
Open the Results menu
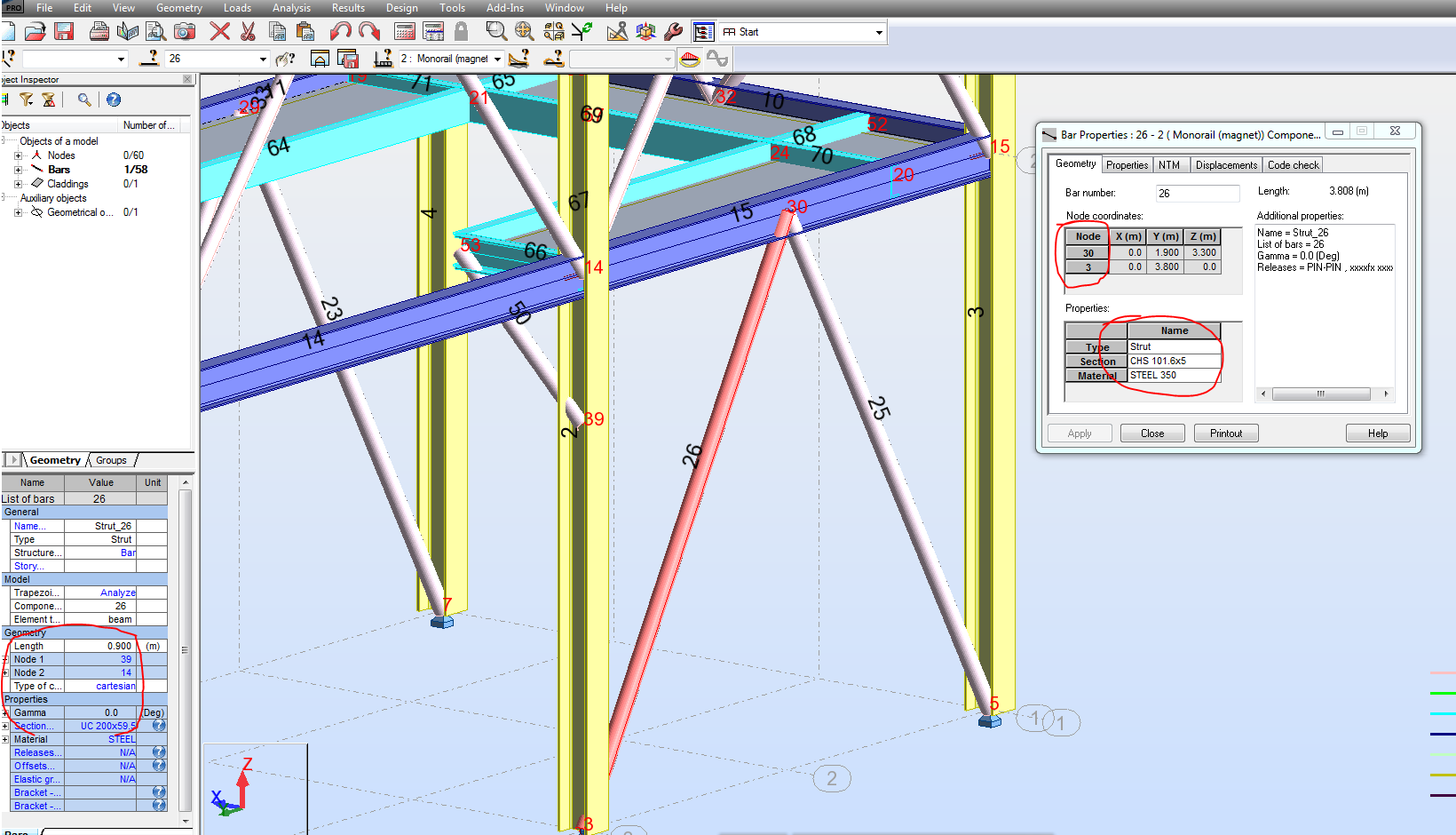(348, 8)
